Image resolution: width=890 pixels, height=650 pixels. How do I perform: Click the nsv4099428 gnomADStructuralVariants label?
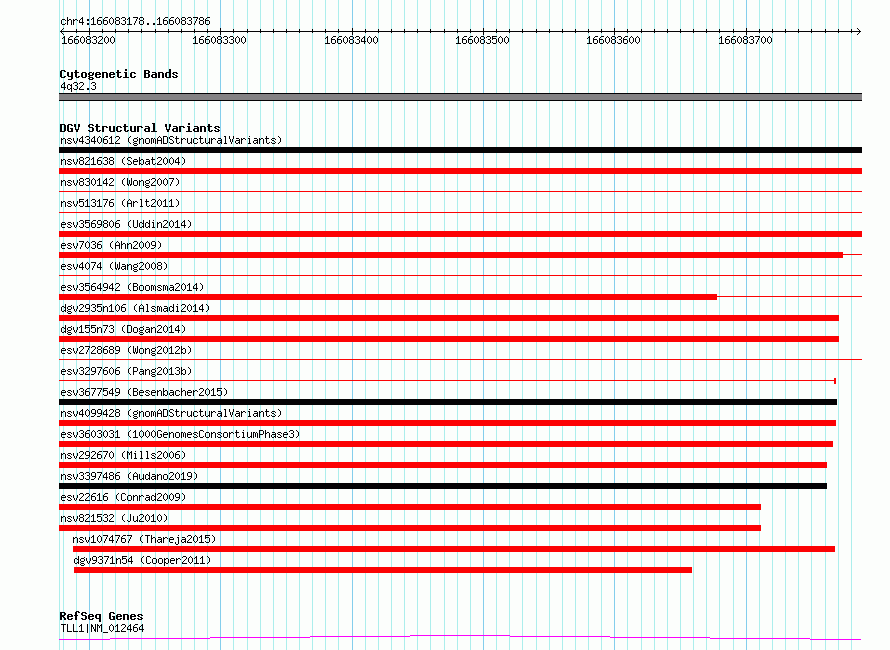171,413
